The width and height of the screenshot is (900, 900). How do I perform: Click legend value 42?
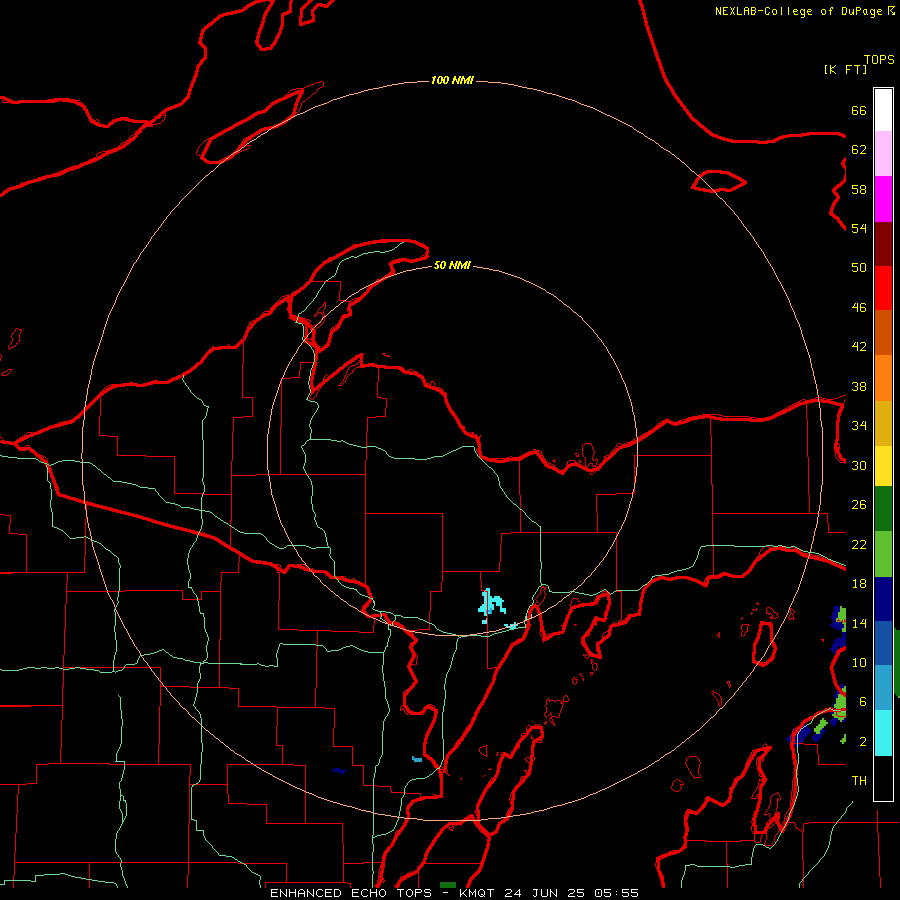tap(859, 347)
